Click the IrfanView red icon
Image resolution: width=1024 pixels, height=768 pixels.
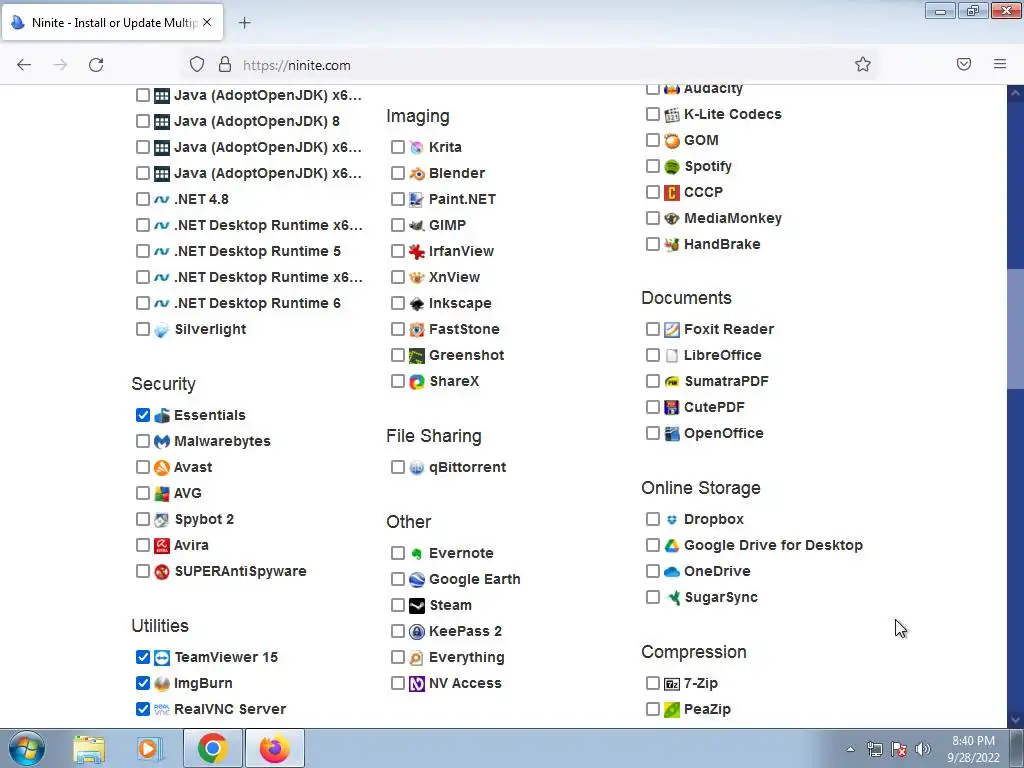click(x=417, y=251)
